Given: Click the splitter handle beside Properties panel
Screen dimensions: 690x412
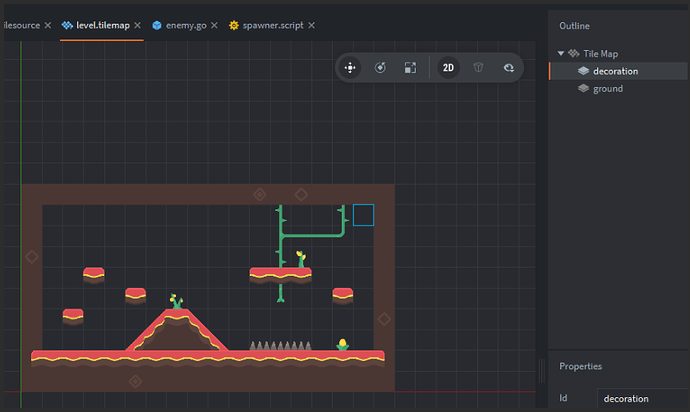Looking at the screenshot, I should [x=542, y=371].
